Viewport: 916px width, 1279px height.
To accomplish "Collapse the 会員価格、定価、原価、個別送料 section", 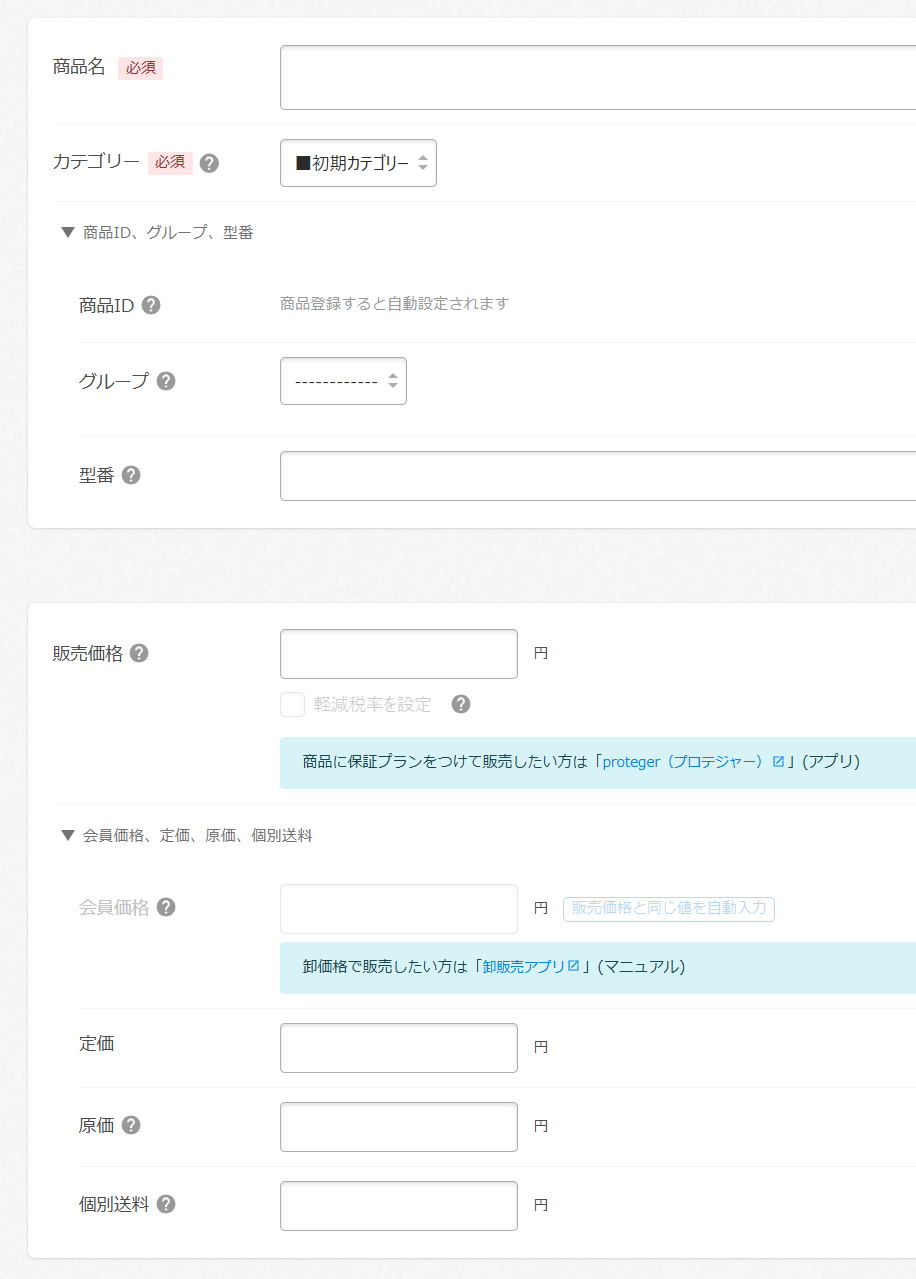I will click(68, 835).
